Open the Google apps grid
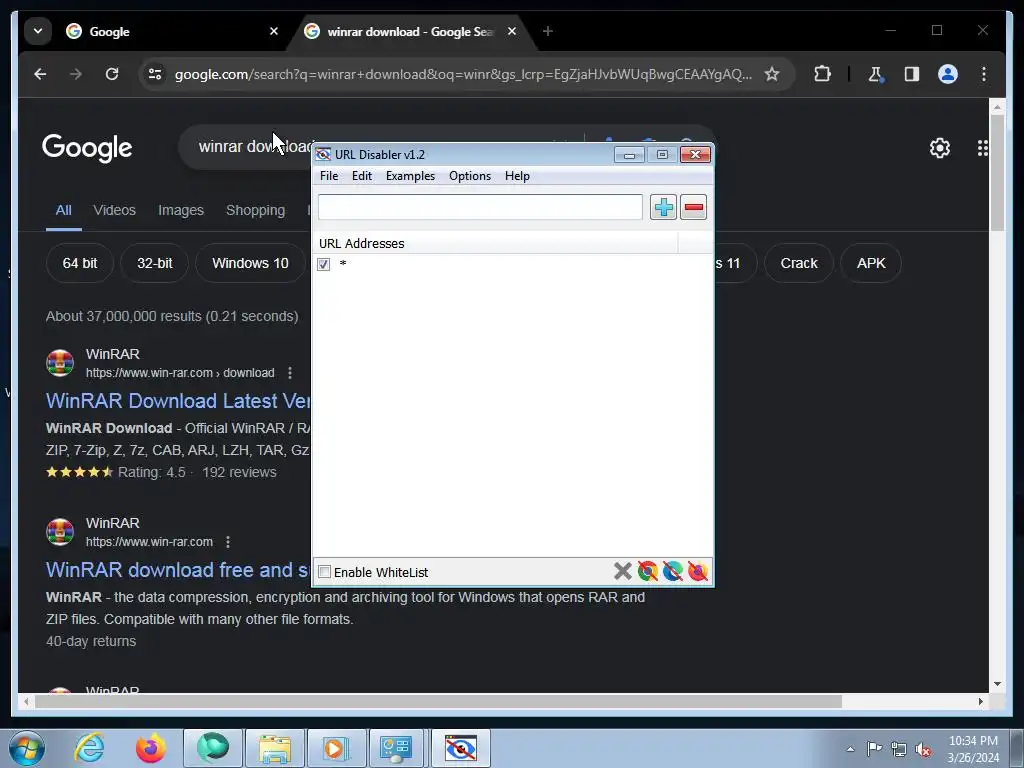The image size is (1024, 768). coord(982,148)
